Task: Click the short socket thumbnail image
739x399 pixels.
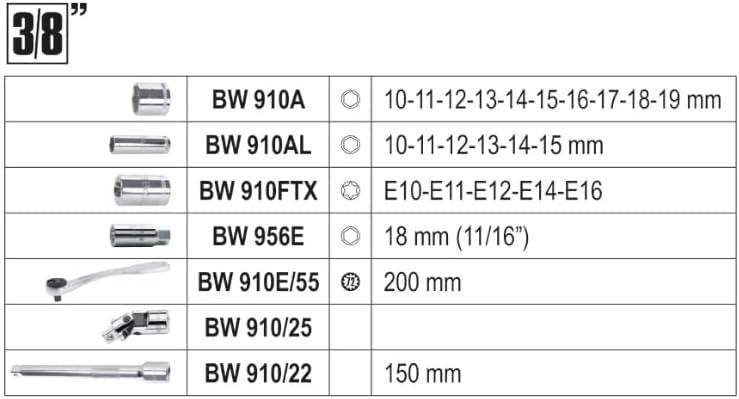Action: (151, 99)
